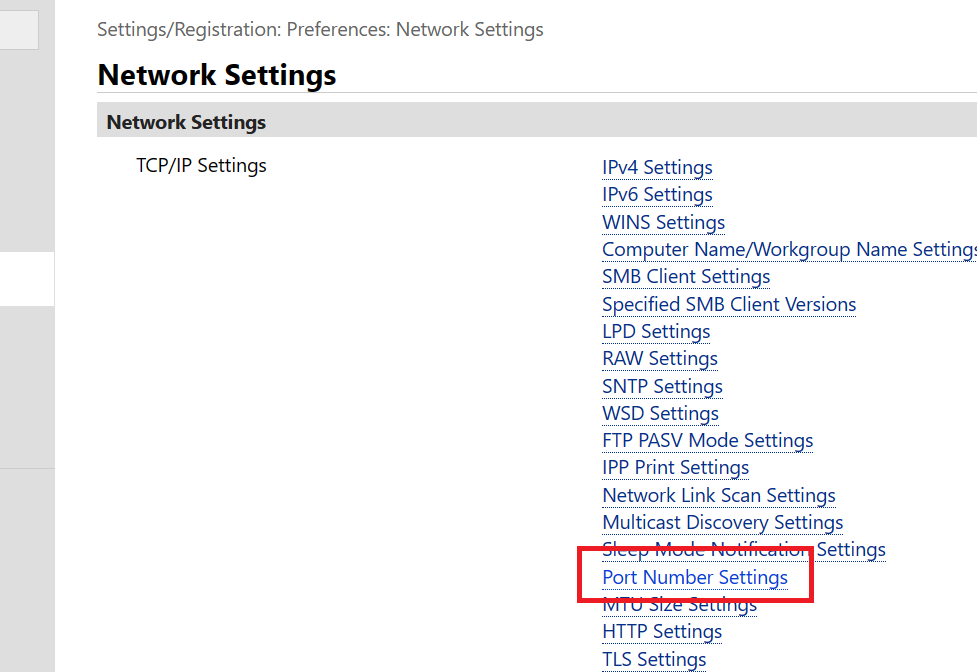
Task: Open Port Number Settings
Action: pos(694,577)
